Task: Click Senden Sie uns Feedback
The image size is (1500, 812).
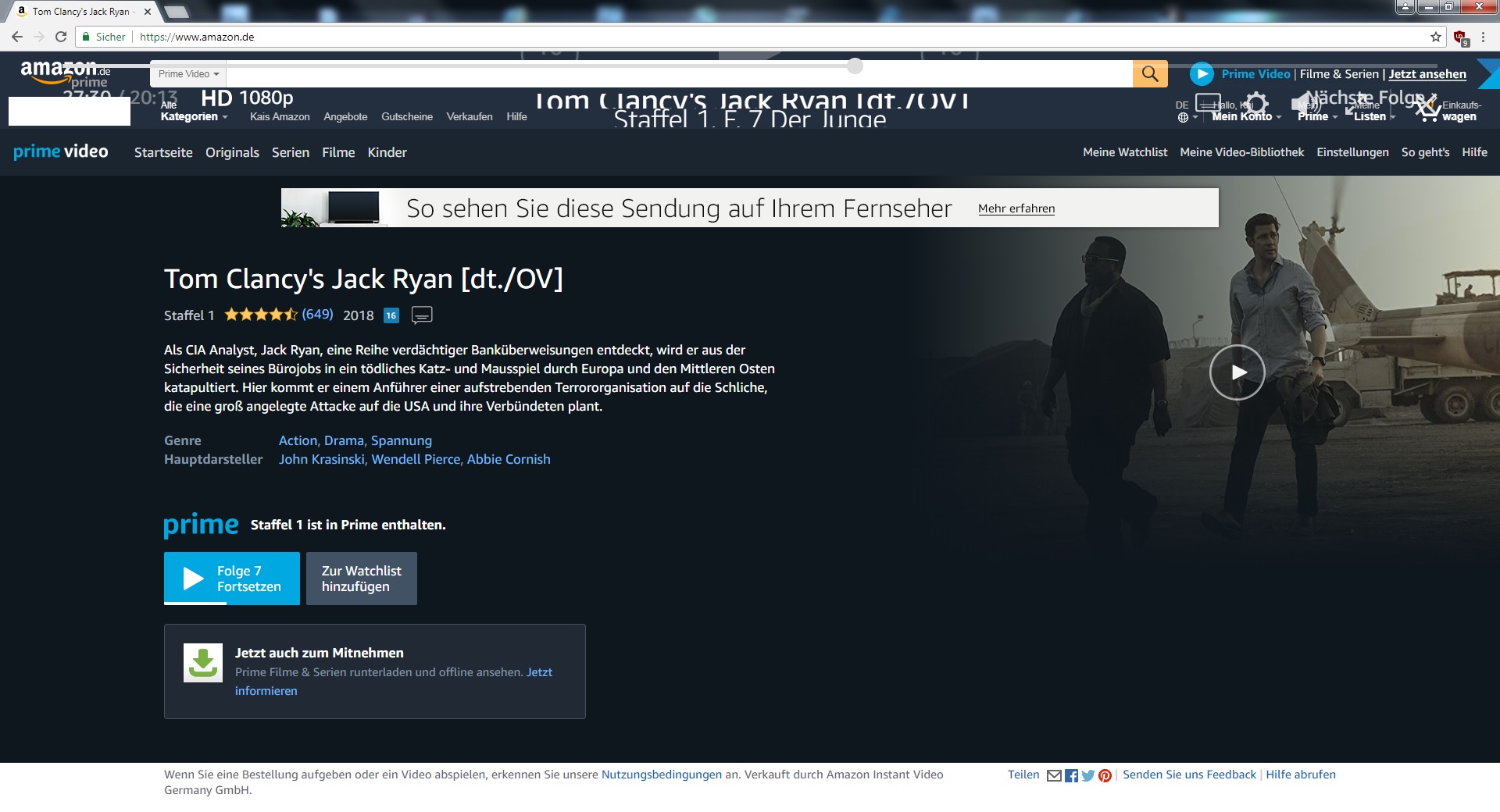Action: [x=1189, y=775]
